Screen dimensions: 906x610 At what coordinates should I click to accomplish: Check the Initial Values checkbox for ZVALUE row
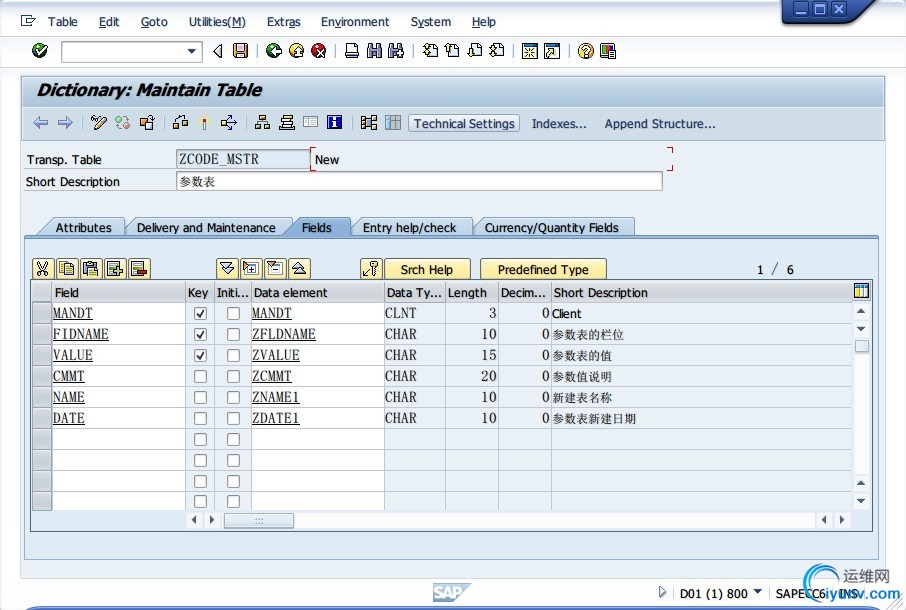(x=233, y=355)
